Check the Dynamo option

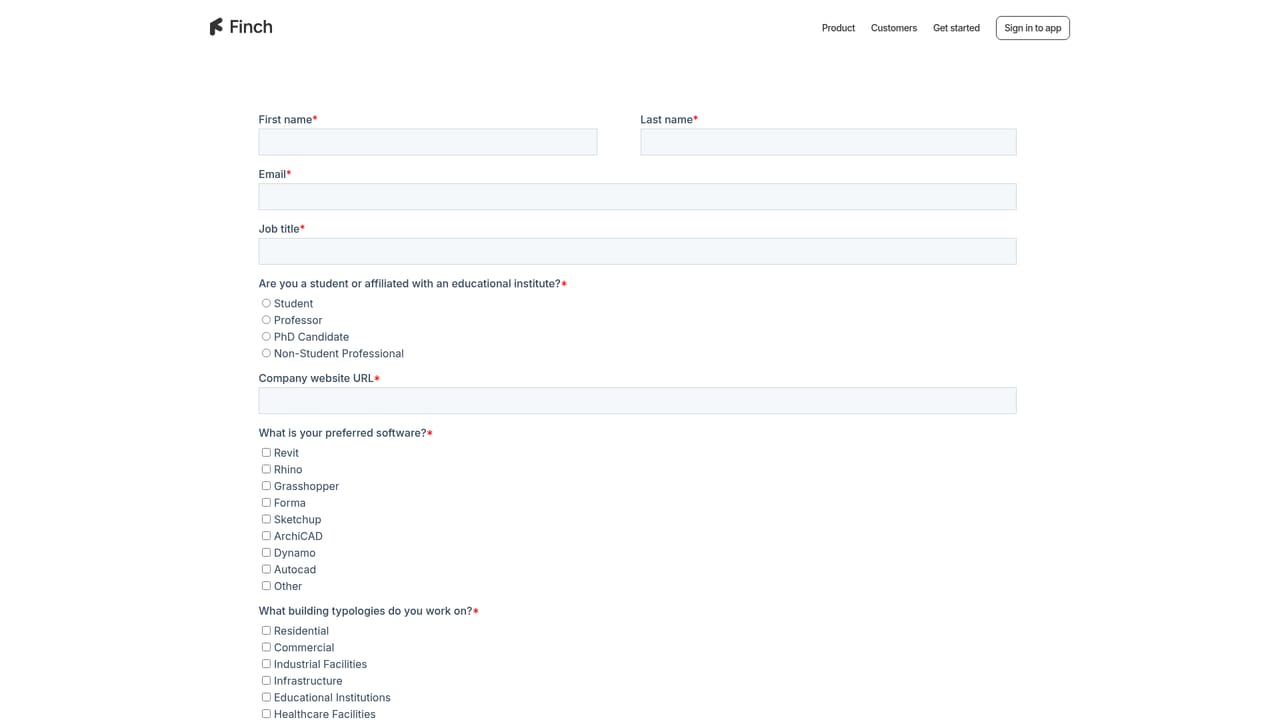point(266,552)
